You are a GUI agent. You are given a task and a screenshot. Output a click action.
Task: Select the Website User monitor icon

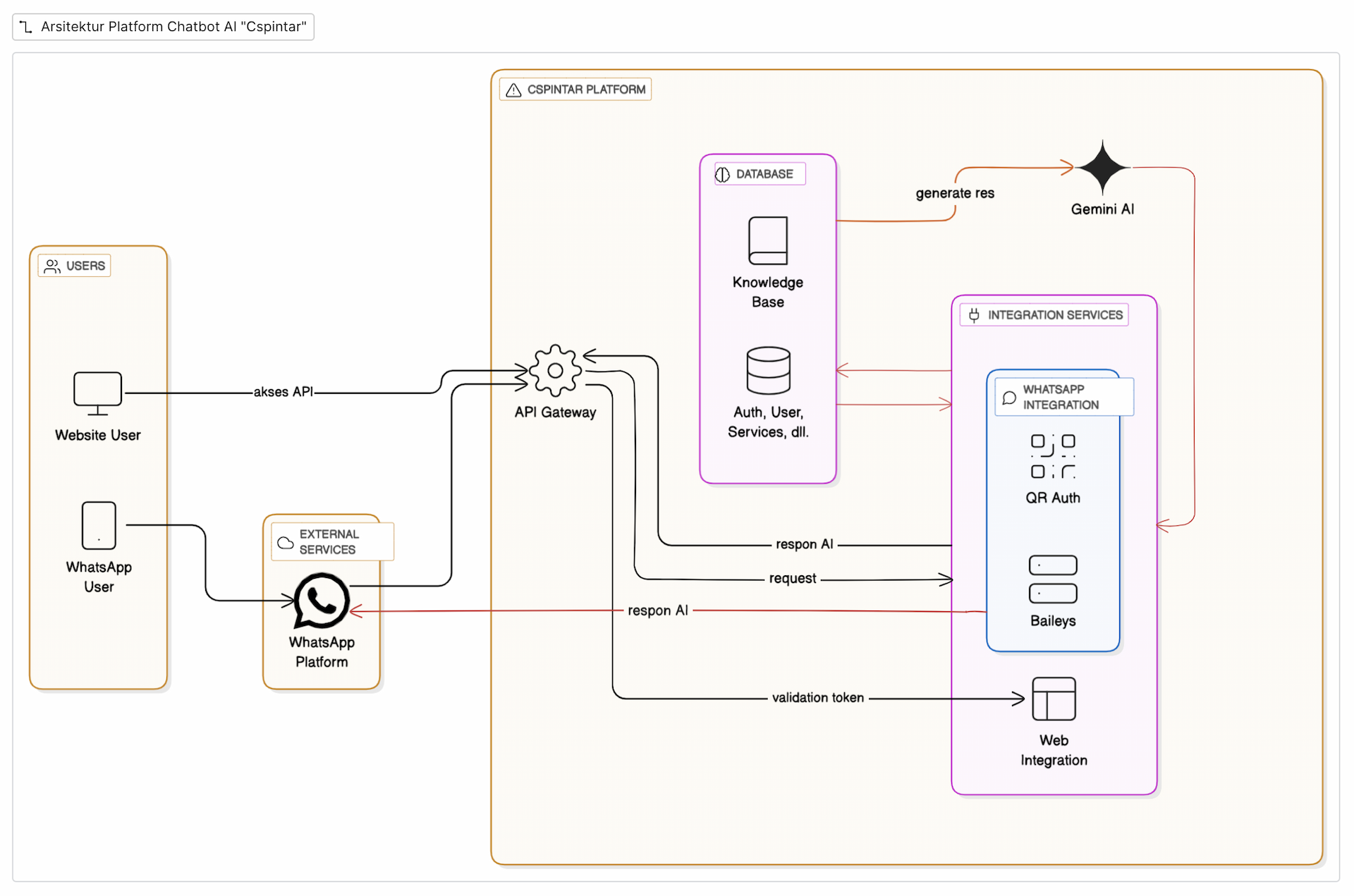pyautogui.click(x=97, y=393)
